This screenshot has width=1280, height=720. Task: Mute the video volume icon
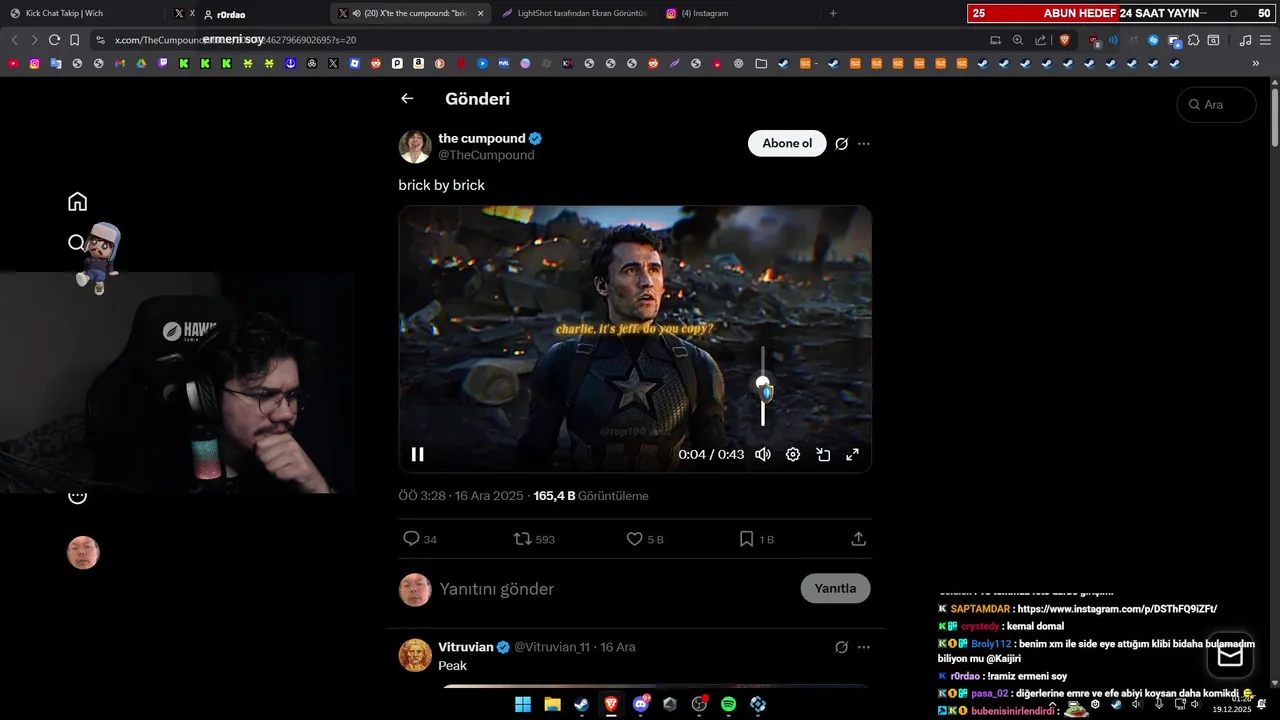click(x=763, y=454)
